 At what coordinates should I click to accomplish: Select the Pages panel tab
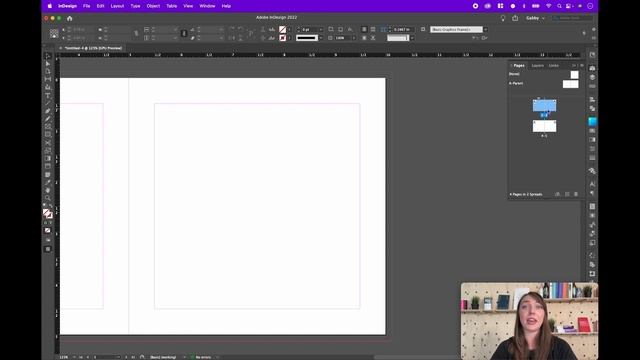click(x=519, y=65)
